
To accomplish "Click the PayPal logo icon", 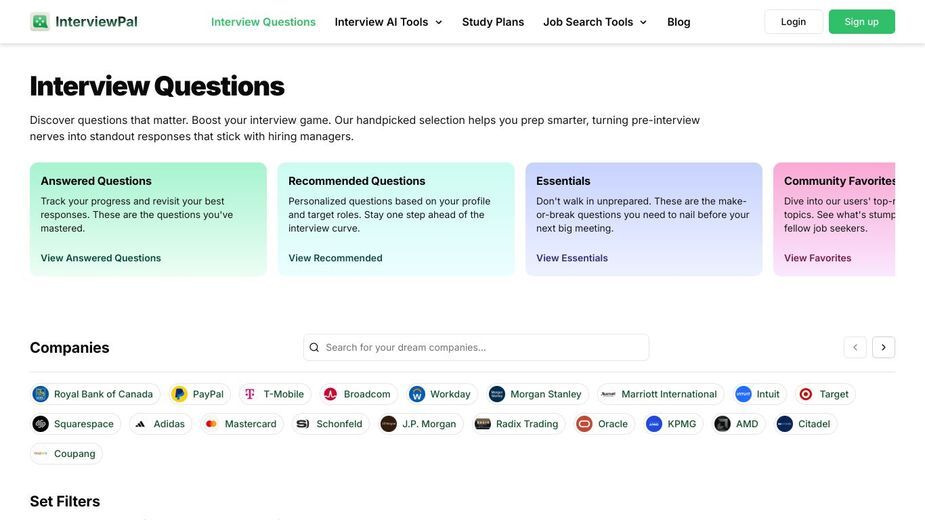I will (179, 394).
